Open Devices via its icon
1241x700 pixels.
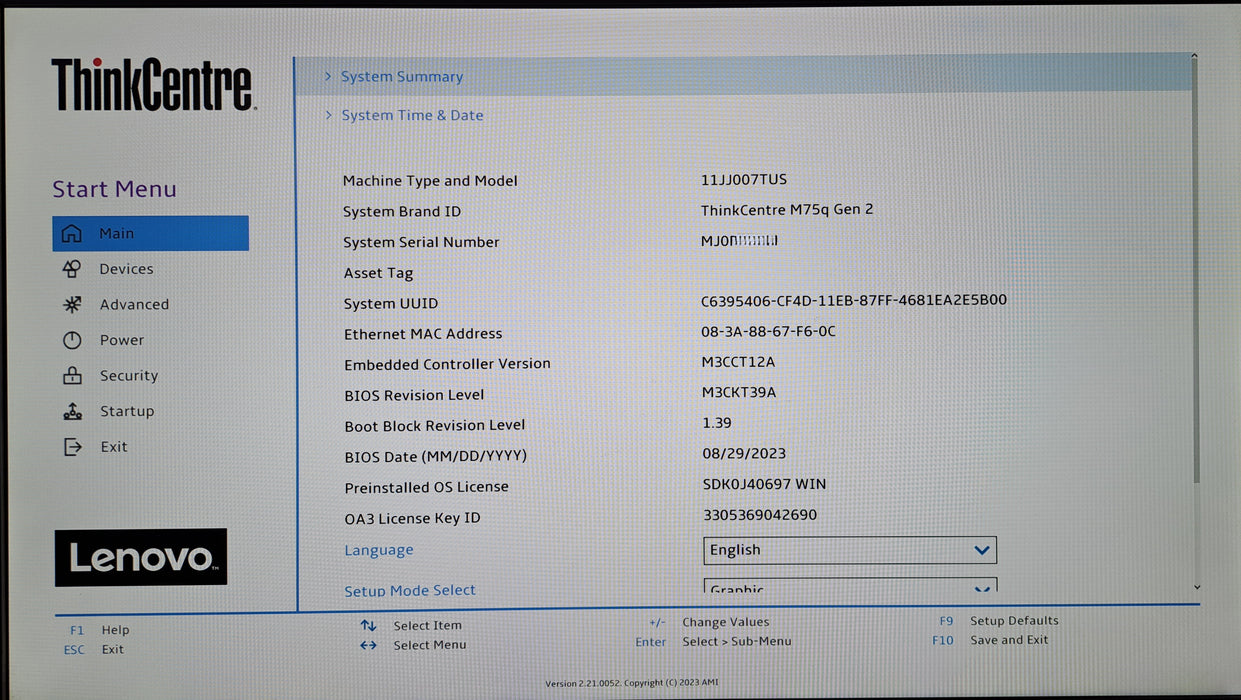pos(72,269)
